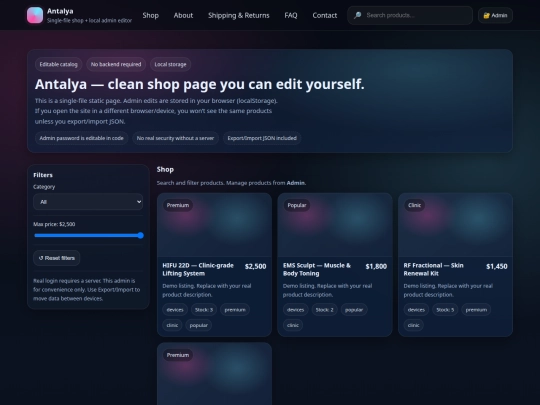This screenshot has width=540, height=405.
Task: Click the Popular badge on EMS Sculpt card
Action: click(297, 205)
